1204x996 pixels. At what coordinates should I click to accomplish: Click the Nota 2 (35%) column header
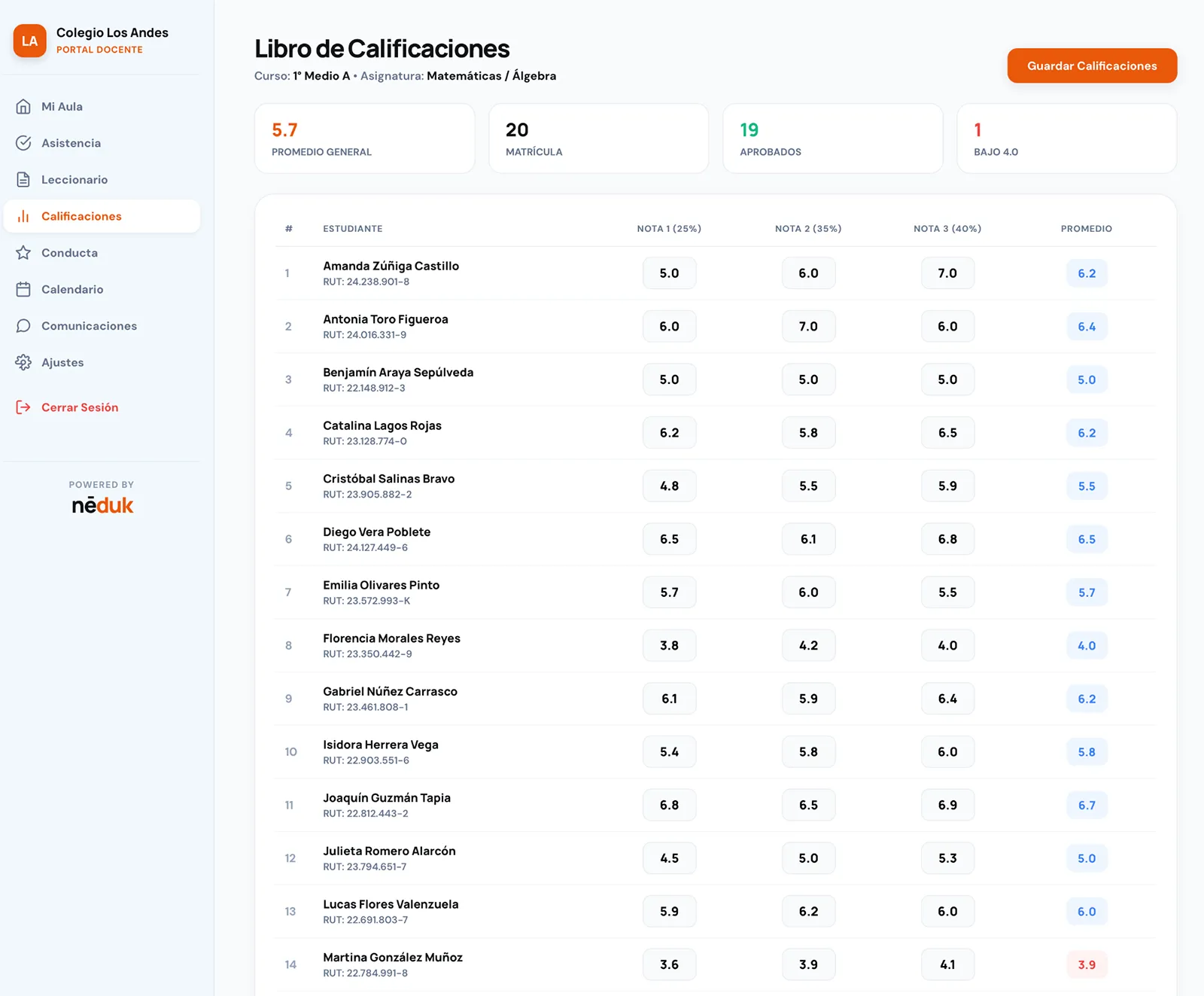click(808, 229)
